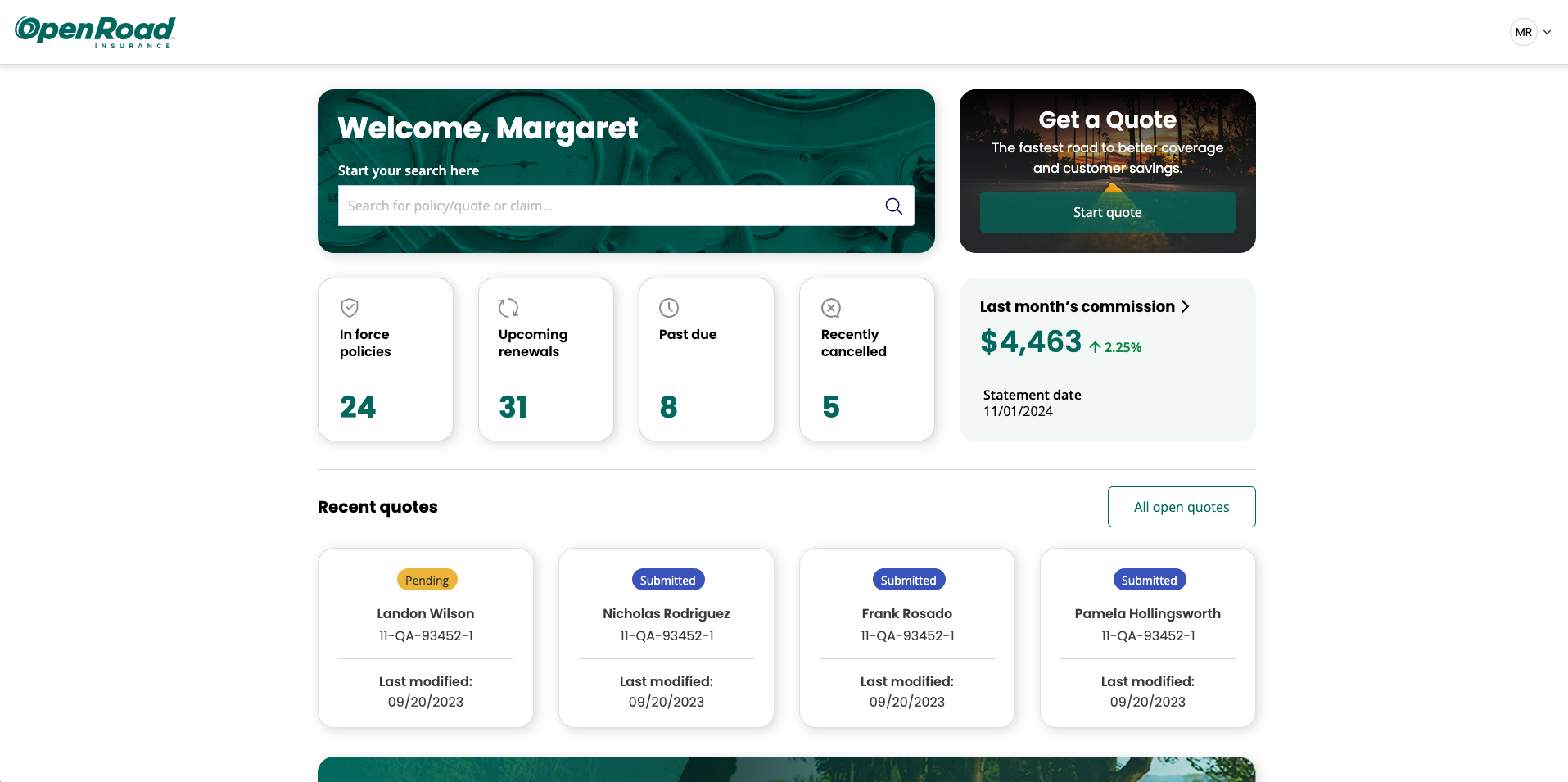This screenshot has height=782, width=1568.
Task: Open the Past due count of 8
Action: click(668, 407)
